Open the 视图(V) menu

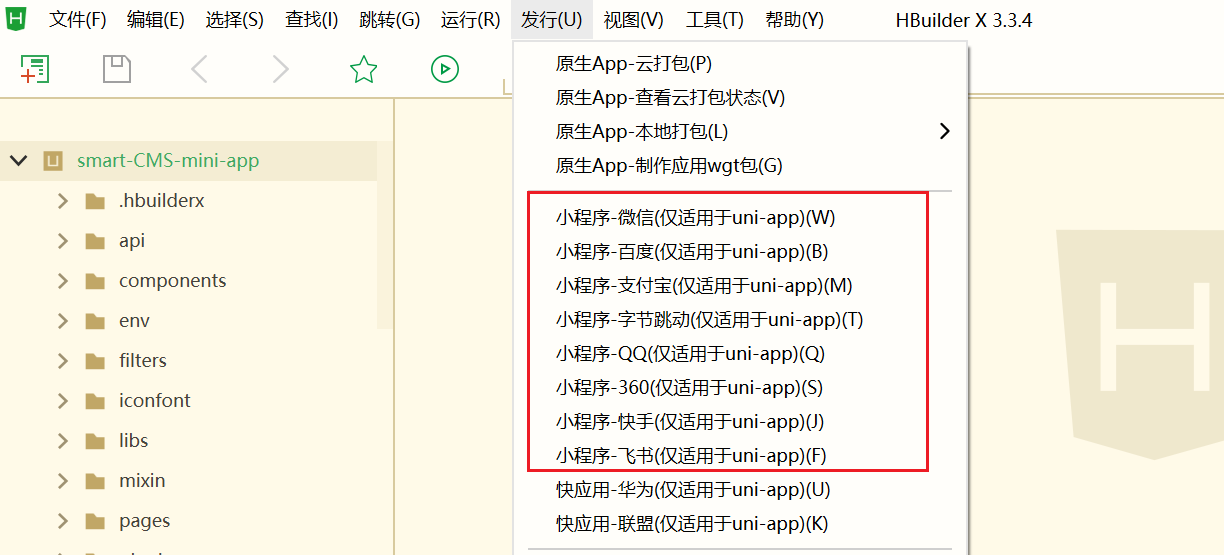[x=634, y=20]
